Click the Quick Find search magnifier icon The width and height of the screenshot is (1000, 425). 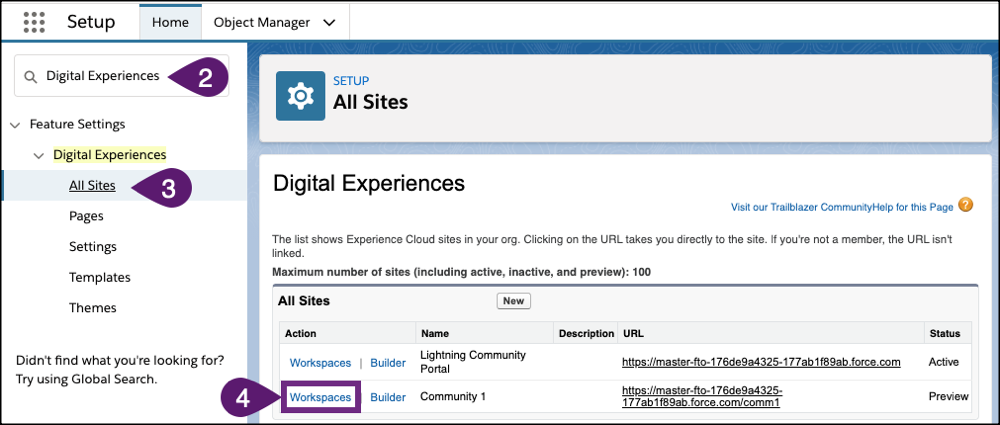pyautogui.click(x=30, y=77)
